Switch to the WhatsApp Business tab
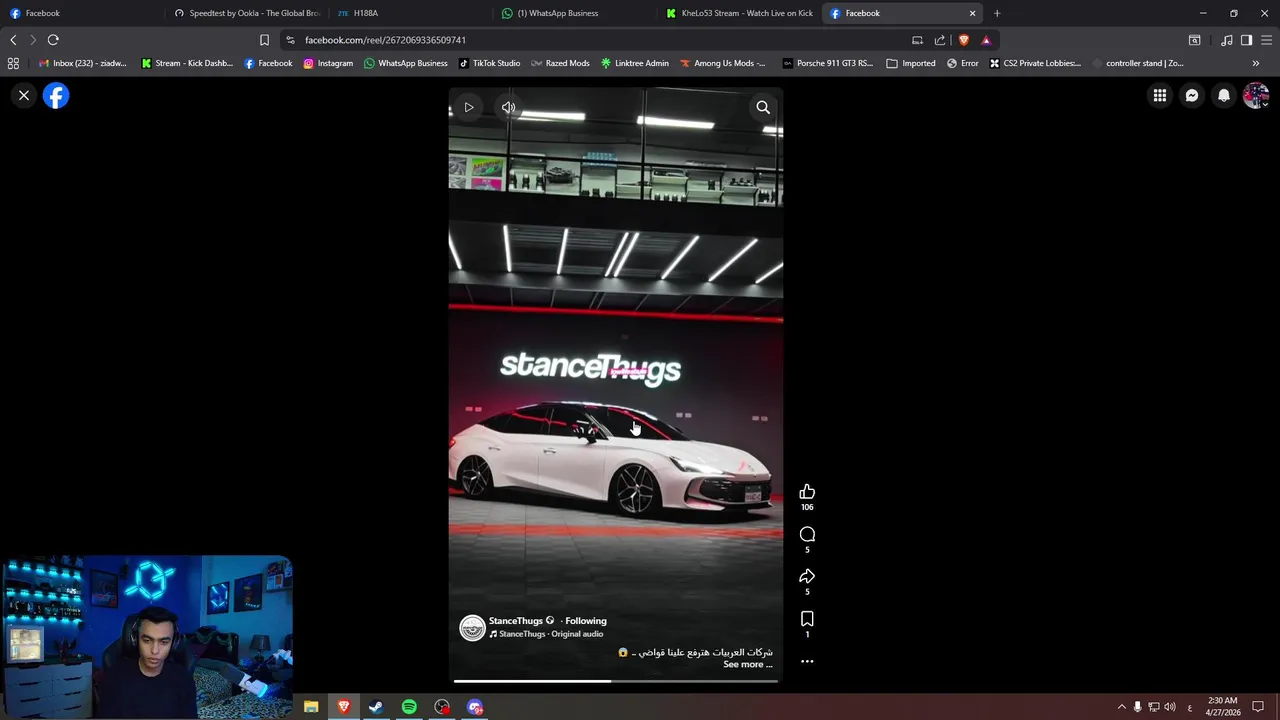1280x720 pixels. click(x=574, y=13)
